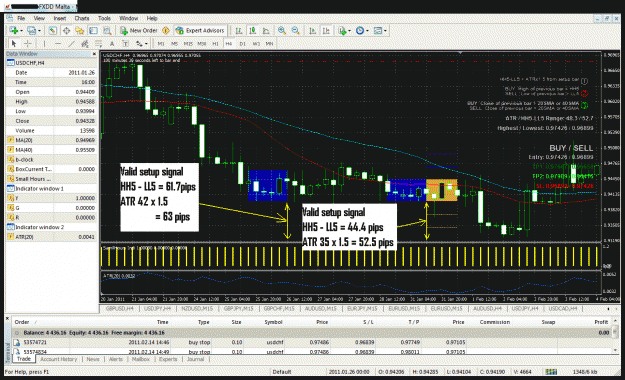This screenshot has height=380, width=625.
Task: Select the Text 'A' drawing tool
Action: (x=112, y=43)
